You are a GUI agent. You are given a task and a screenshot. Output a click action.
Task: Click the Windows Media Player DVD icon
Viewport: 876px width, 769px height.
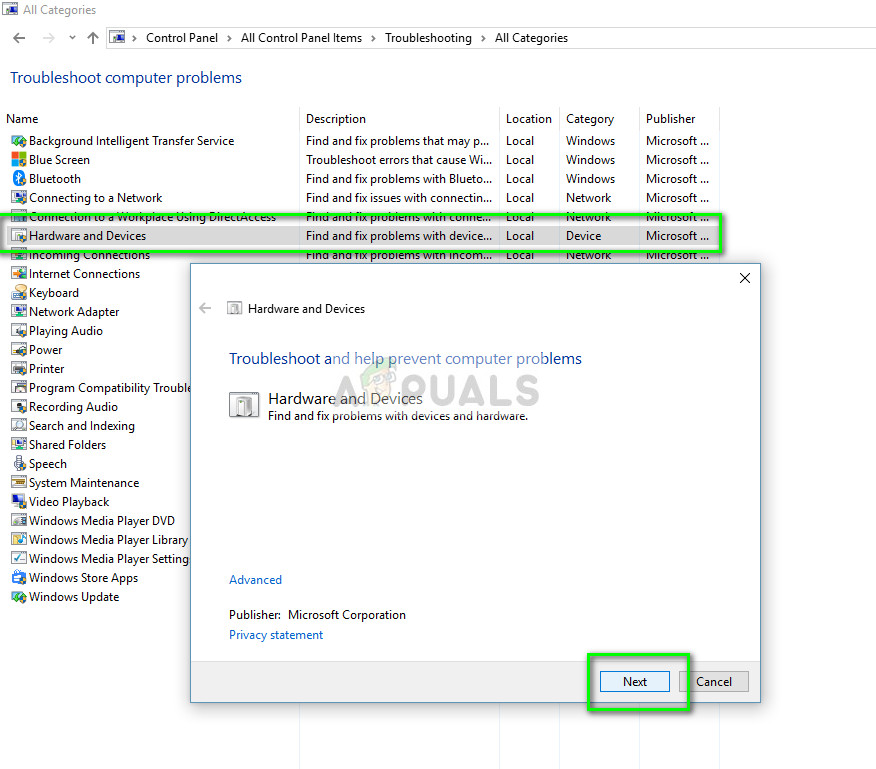pos(19,521)
